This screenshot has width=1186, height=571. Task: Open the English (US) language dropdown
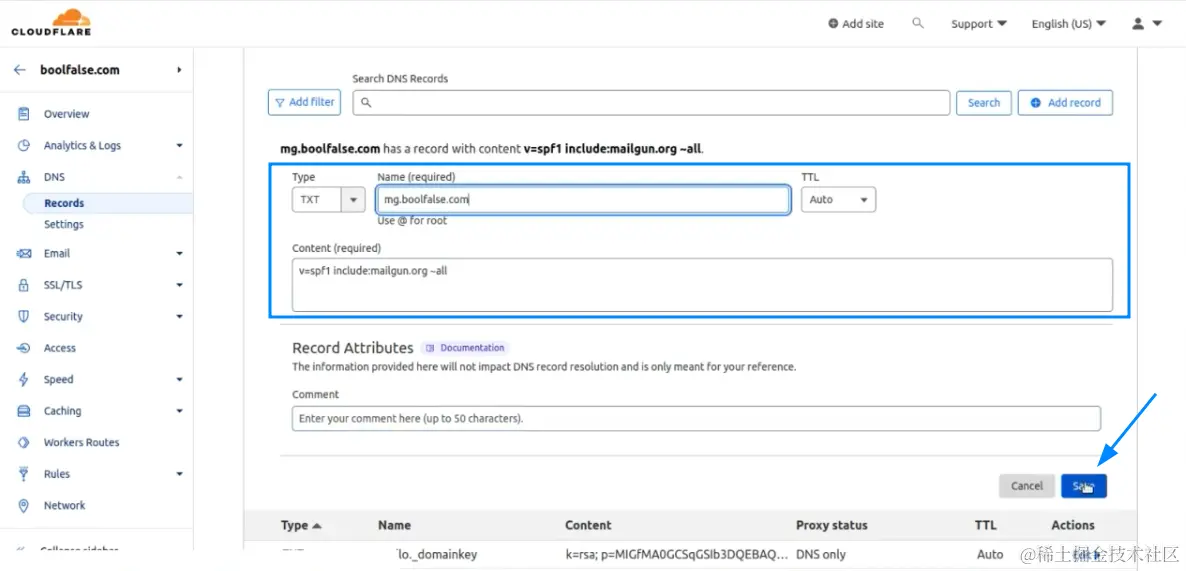1069,23
